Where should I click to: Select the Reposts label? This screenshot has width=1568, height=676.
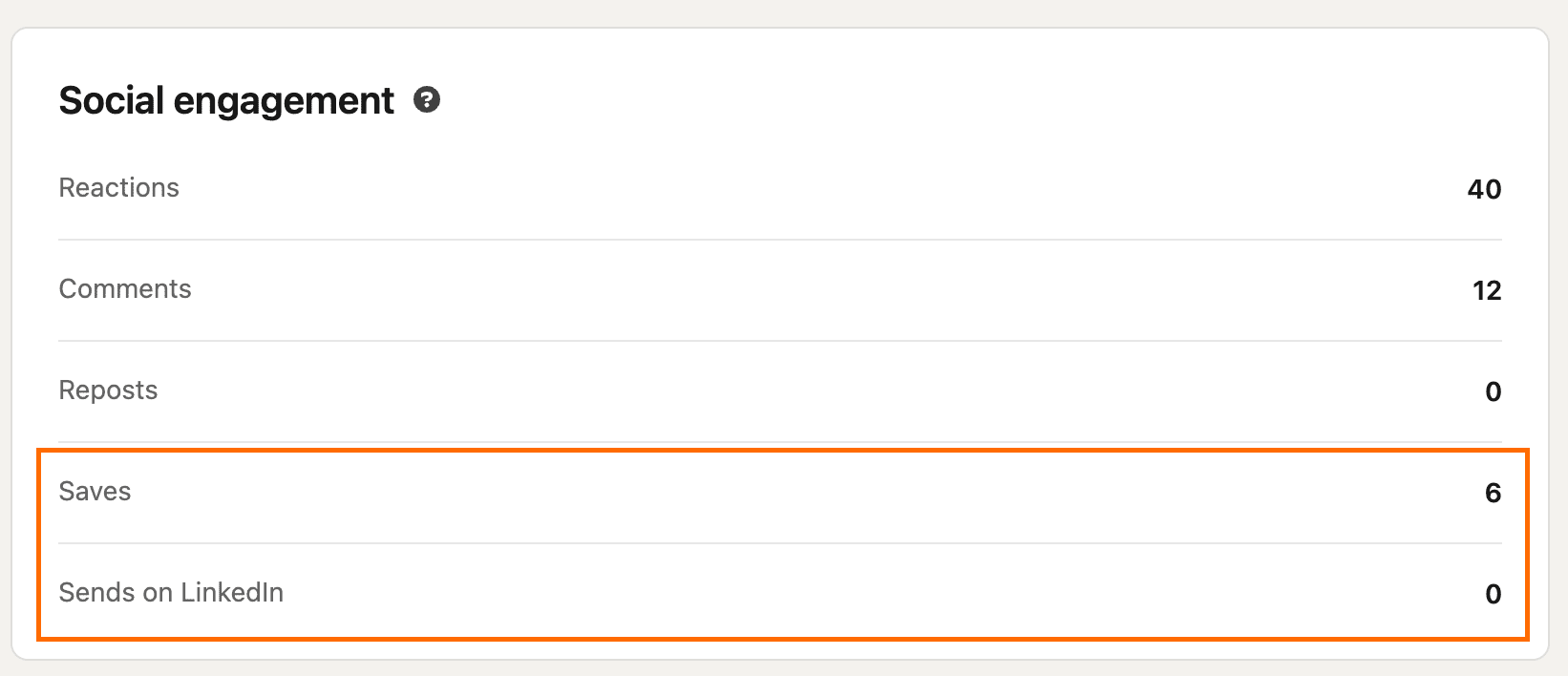pyautogui.click(x=108, y=391)
